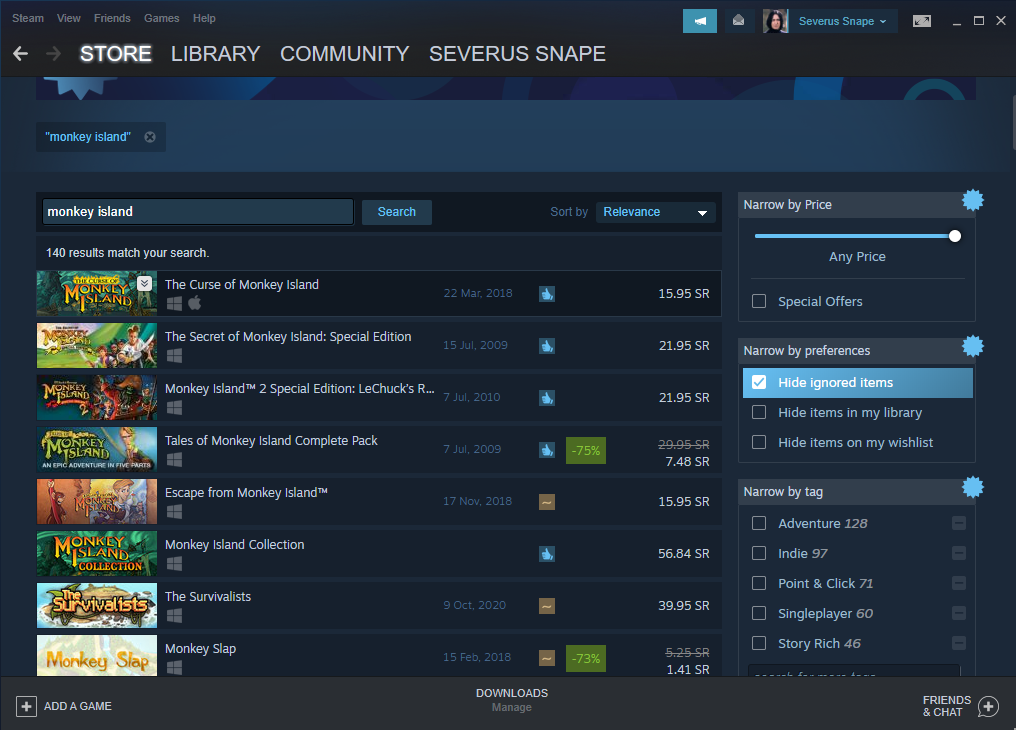
Task: Click the mixed review icon for Escape from Monkey Island
Action: (x=547, y=501)
